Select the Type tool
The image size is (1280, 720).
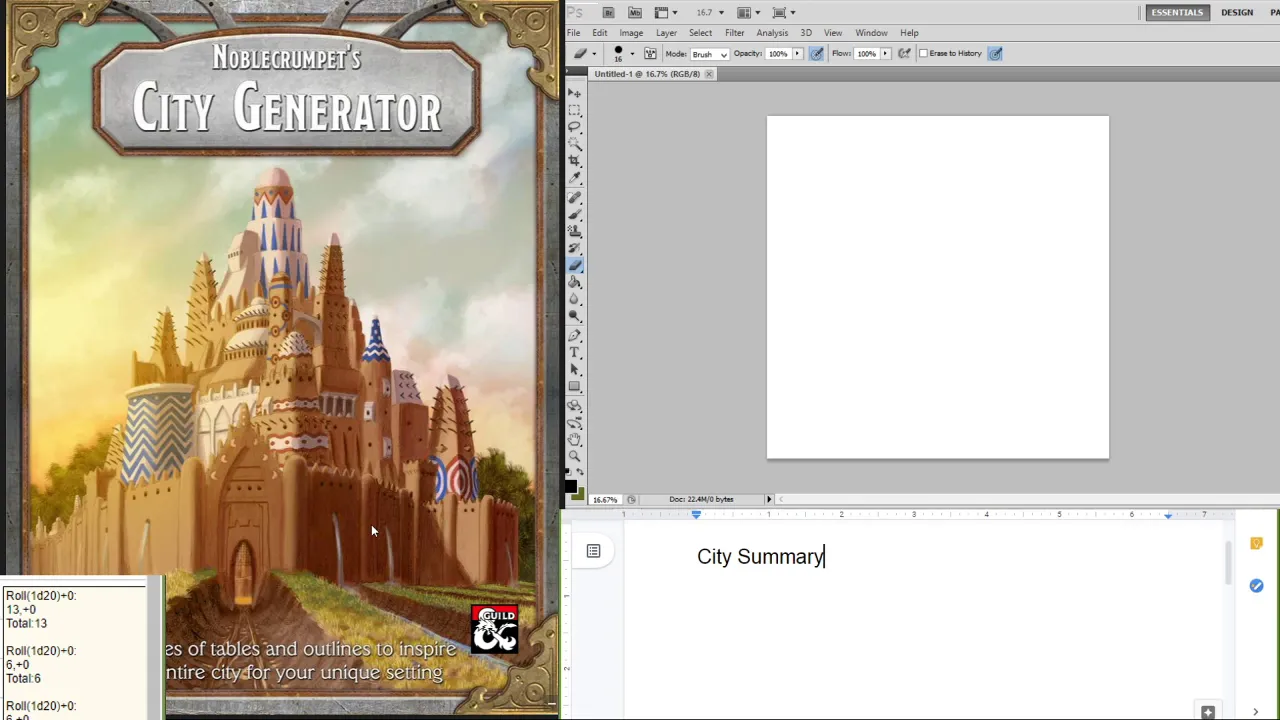click(575, 353)
